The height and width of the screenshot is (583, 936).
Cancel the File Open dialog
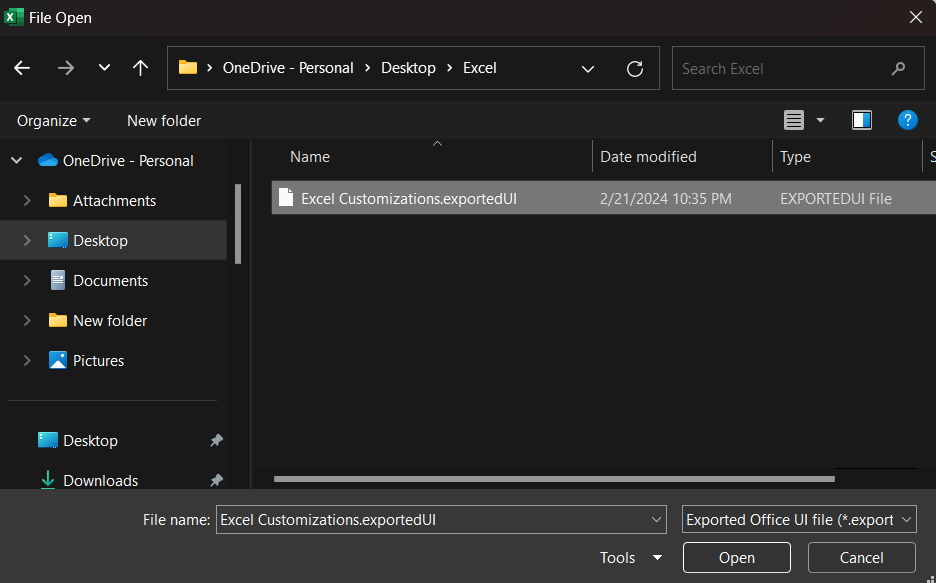pos(861,557)
